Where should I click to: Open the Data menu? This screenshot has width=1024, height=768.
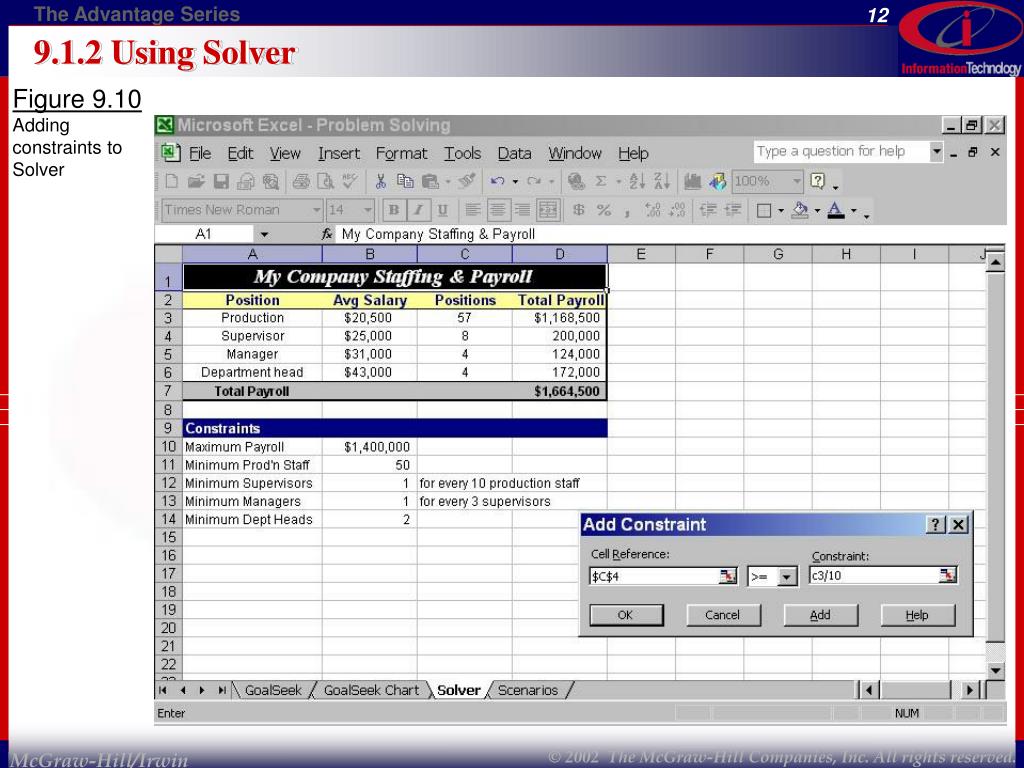point(514,153)
